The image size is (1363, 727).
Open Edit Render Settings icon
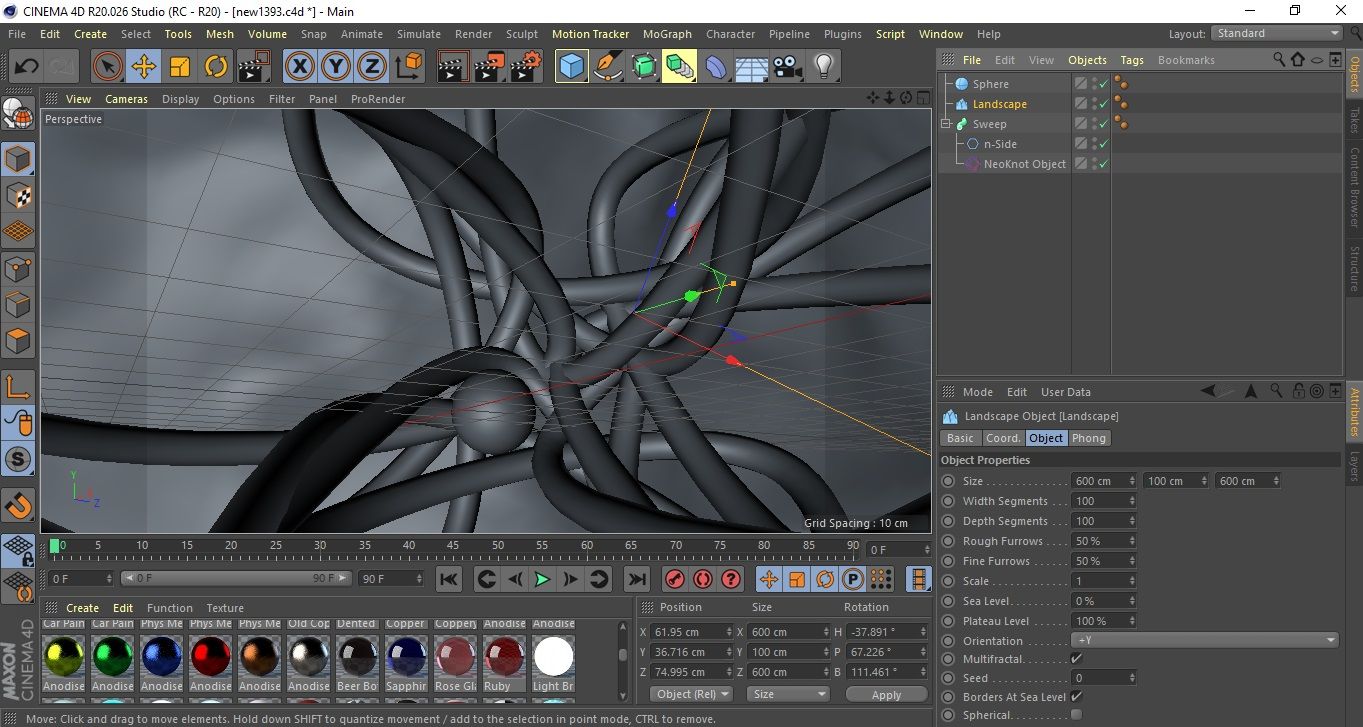click(526, 67)
